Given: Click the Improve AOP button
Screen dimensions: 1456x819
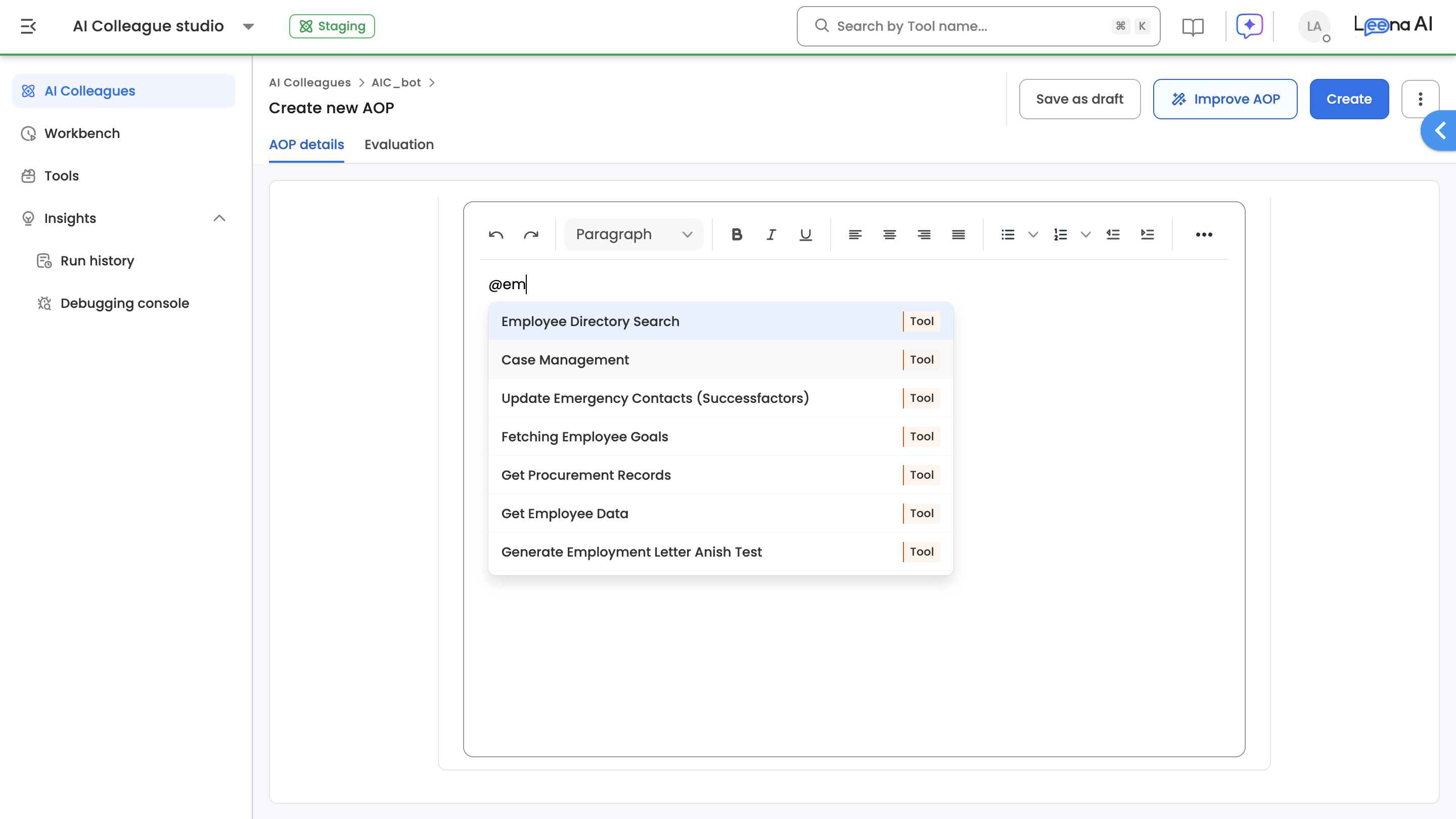Looking at the screenshot, I should (x=1225, y=99).
